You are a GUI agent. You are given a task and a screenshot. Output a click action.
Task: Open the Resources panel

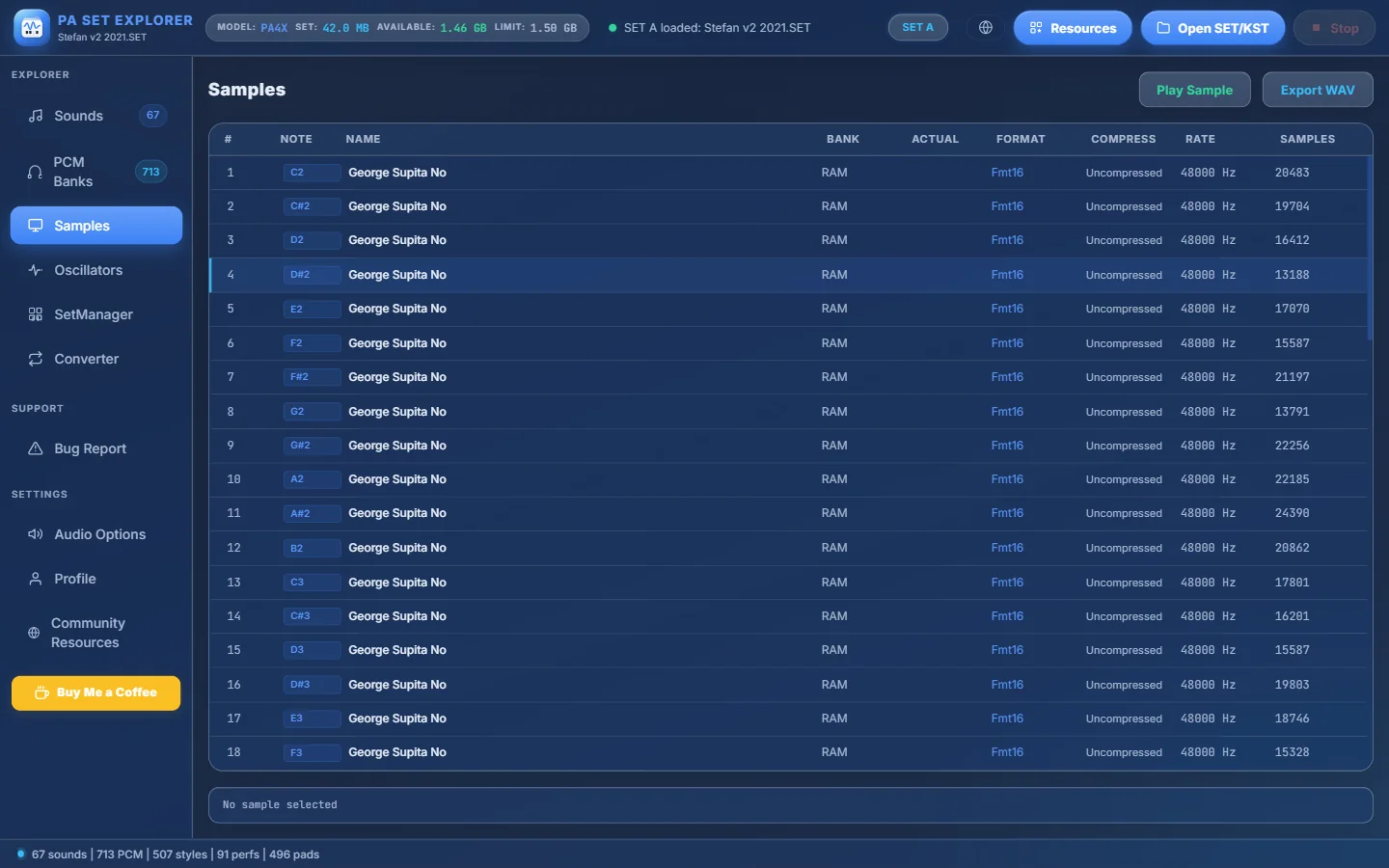pyautogui.click(x=1073, y=28)
